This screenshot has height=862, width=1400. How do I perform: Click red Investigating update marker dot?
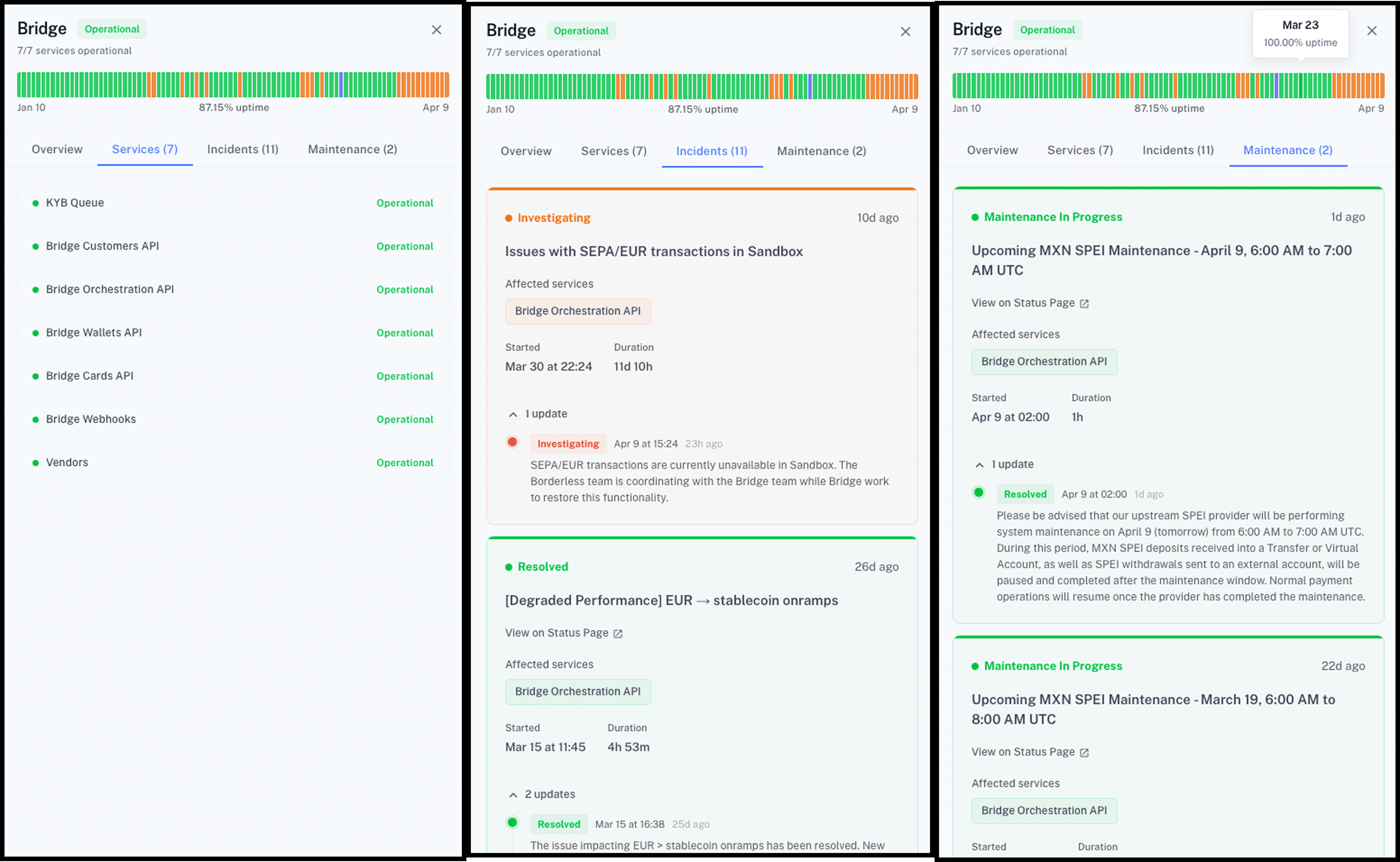point(512,442)
